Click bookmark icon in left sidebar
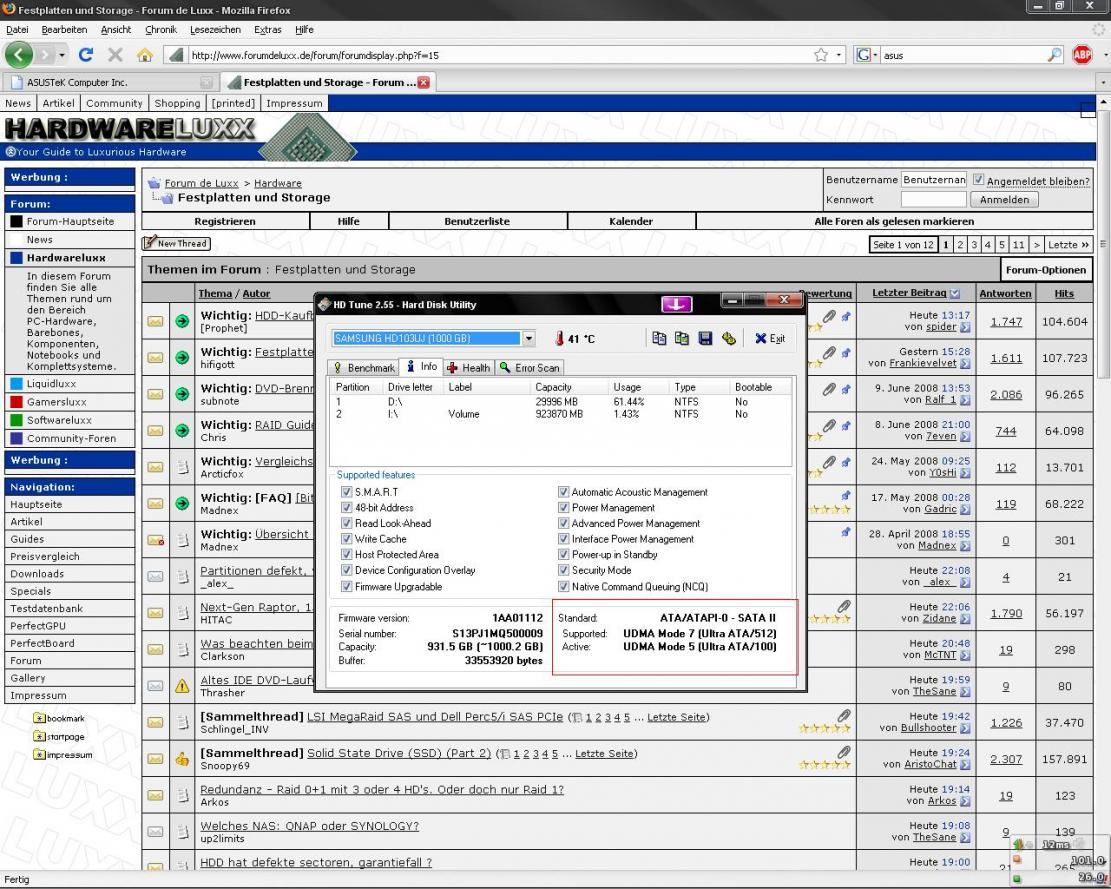Image resolution: width=1111 pixels, height=889 pixels. [x=40, y=718]
